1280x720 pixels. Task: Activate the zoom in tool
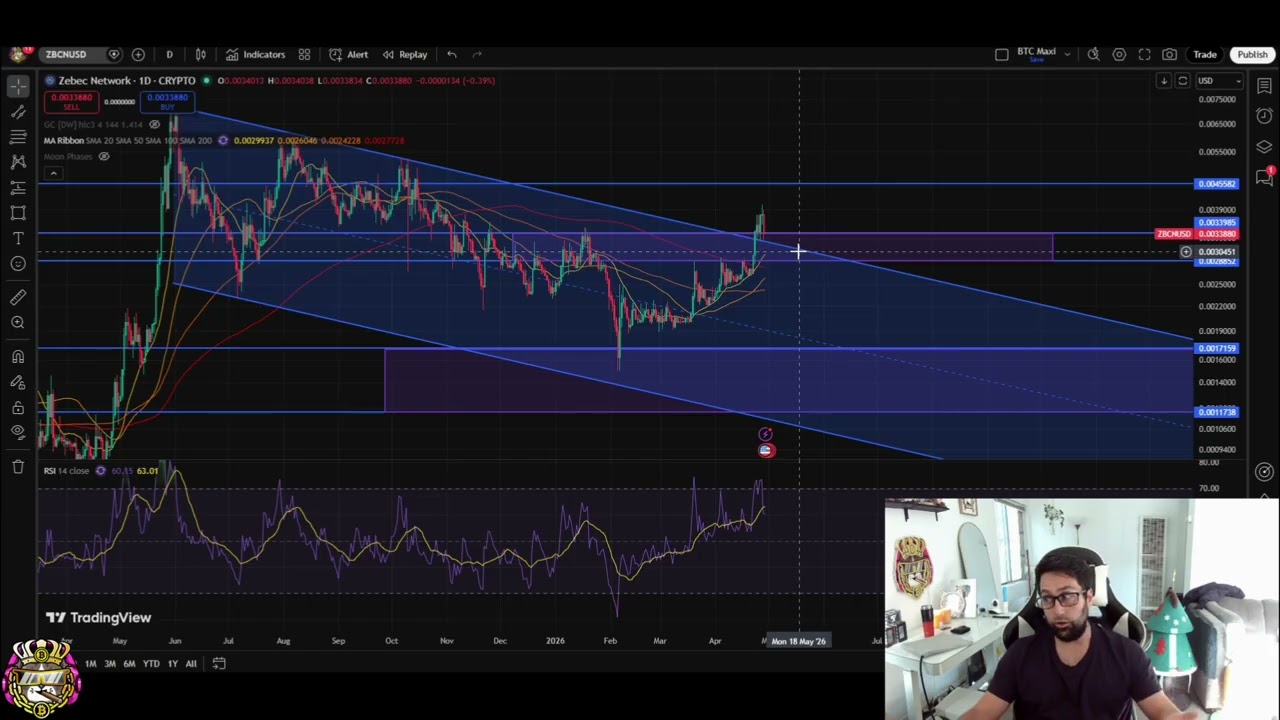(x=18, y=322)
